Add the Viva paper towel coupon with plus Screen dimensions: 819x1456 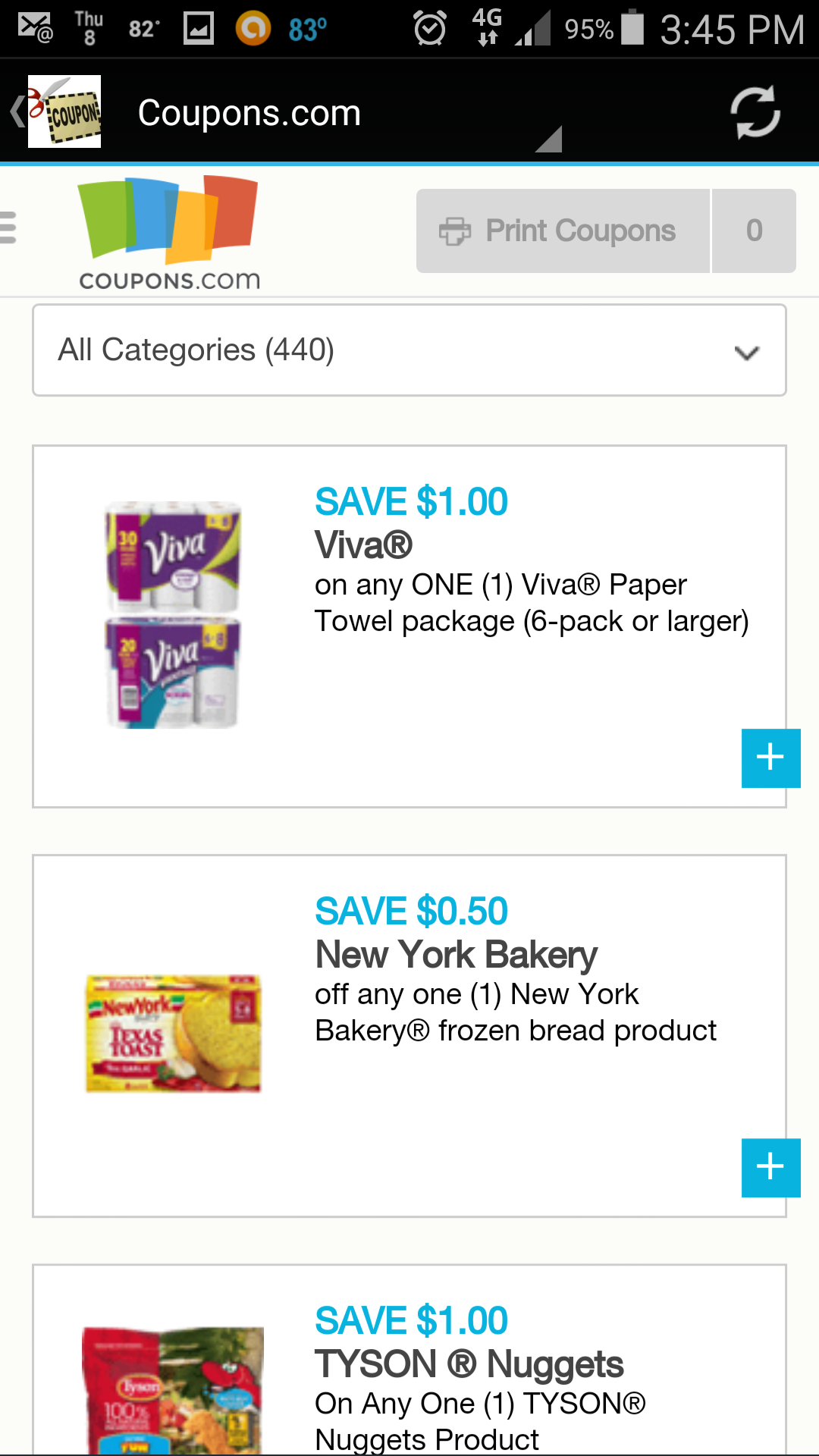[770, 758]
